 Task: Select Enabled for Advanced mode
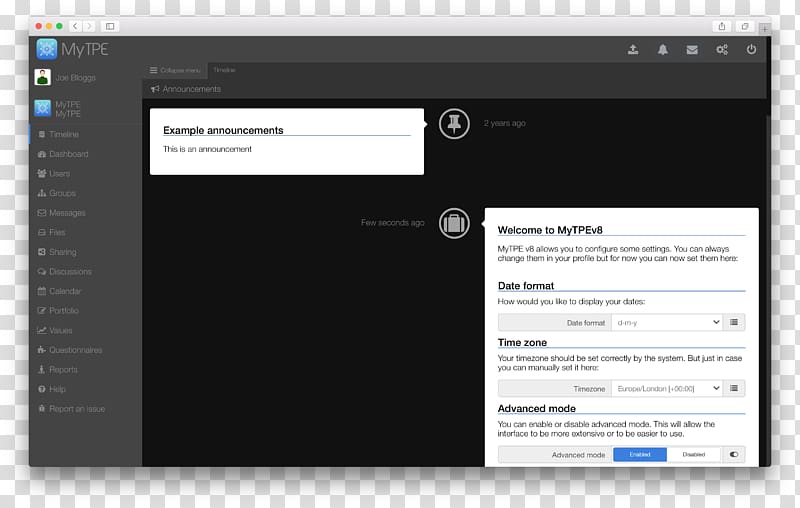click(x=640, y=454)
